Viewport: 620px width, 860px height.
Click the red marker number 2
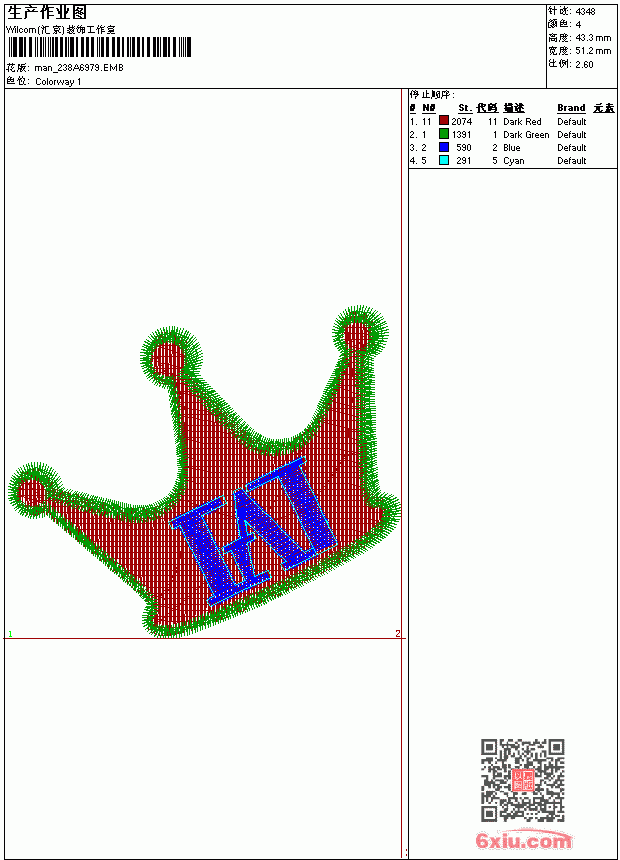[398, 633]
